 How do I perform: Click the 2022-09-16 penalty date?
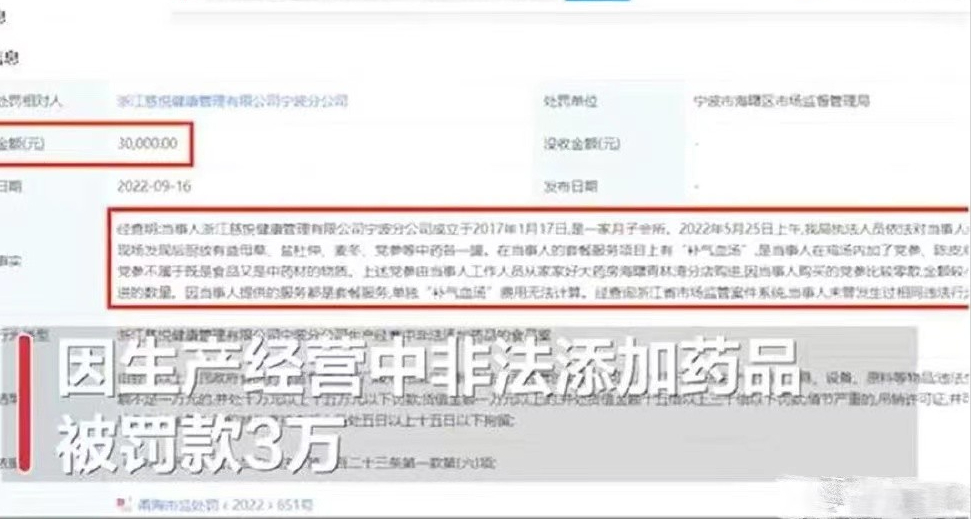pos(154,186)
